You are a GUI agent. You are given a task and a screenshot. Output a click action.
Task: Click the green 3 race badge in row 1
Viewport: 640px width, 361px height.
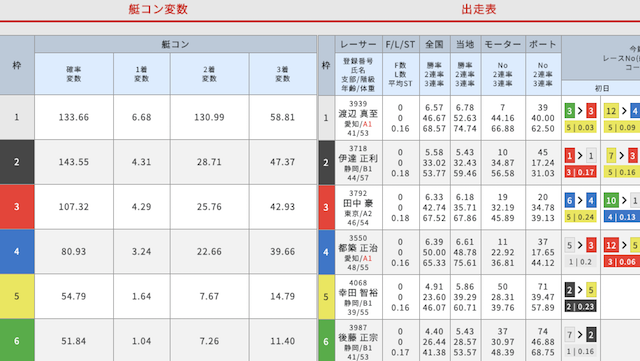[x=570, y=111]
